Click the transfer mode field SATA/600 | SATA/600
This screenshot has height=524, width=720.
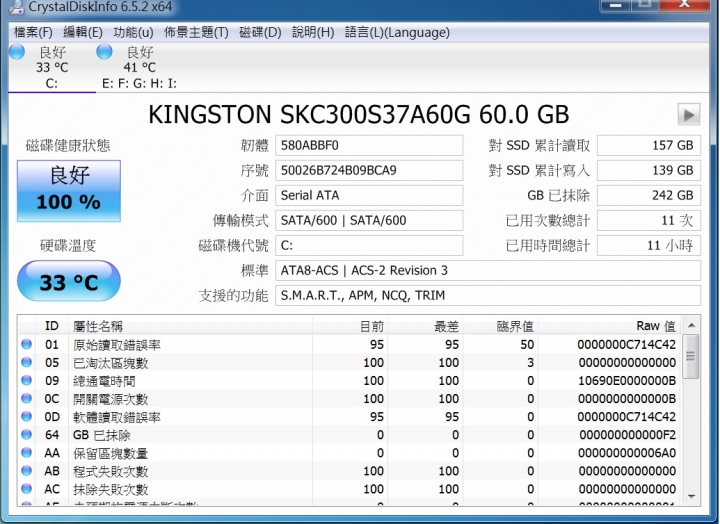(369, 220)
